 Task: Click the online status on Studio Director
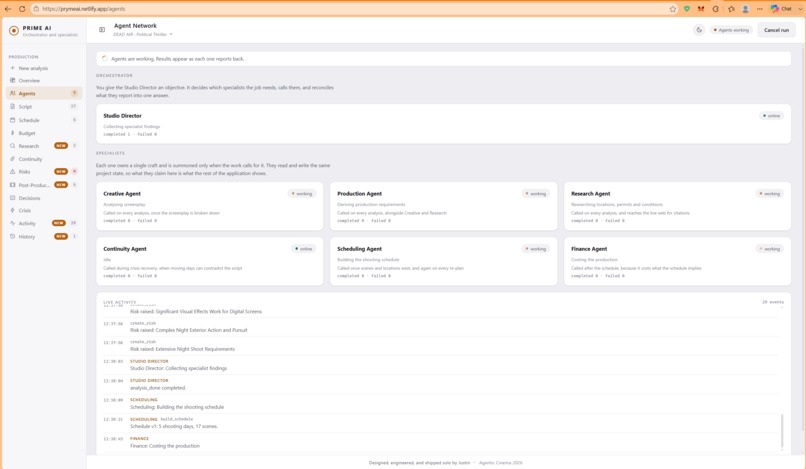pyautogui.click(x=771, y=116)
